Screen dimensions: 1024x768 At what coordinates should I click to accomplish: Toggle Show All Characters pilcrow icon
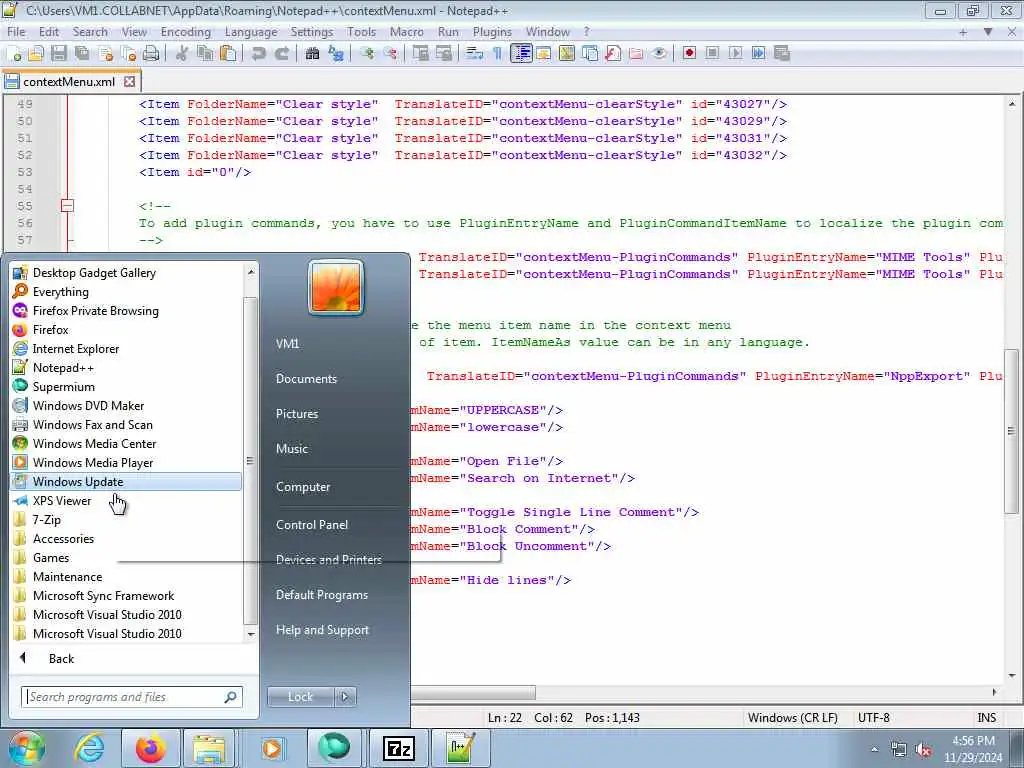pos(497,54)
